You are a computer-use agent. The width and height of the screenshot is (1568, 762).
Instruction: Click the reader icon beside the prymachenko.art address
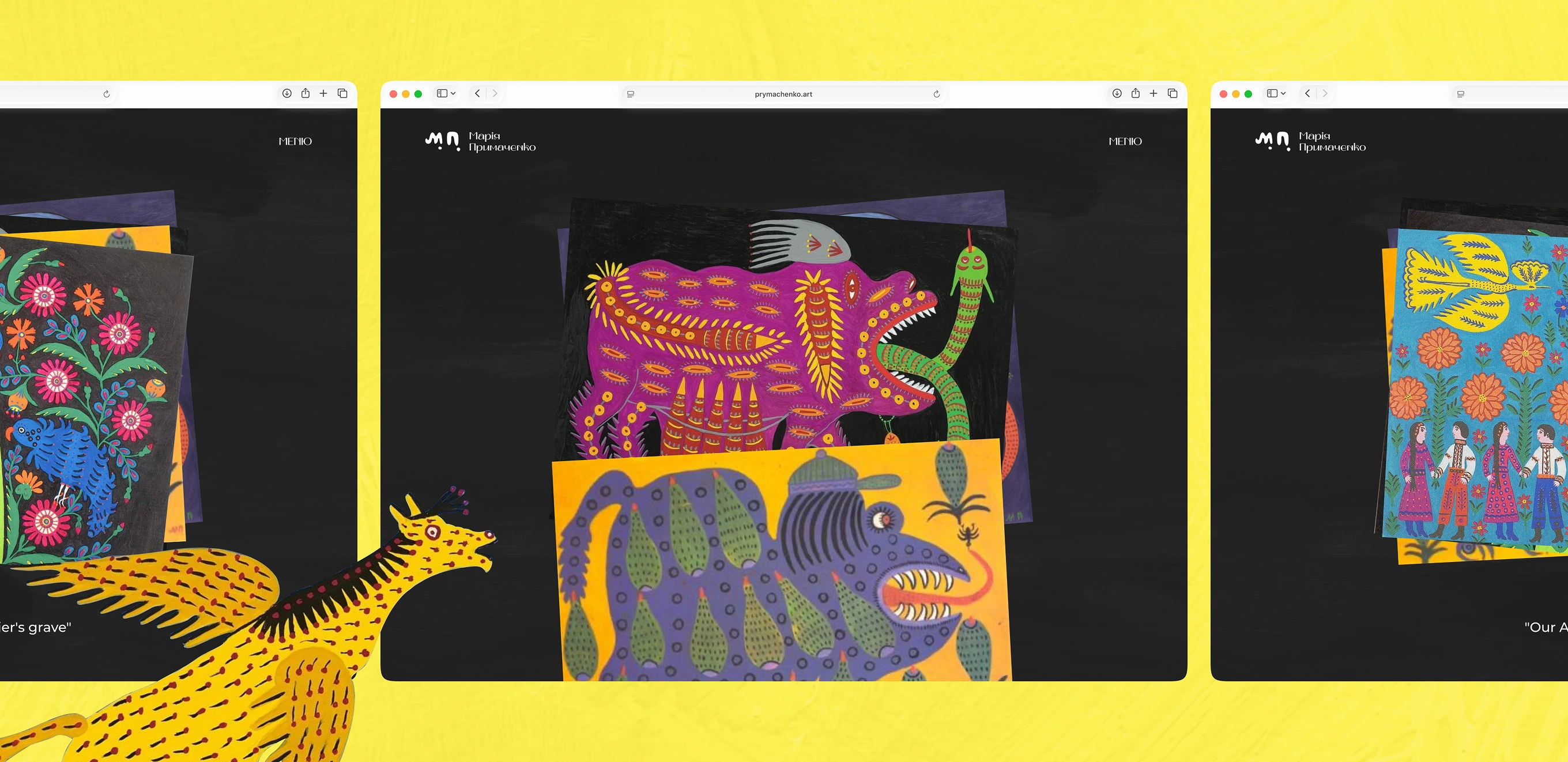[x=631, y=94]
